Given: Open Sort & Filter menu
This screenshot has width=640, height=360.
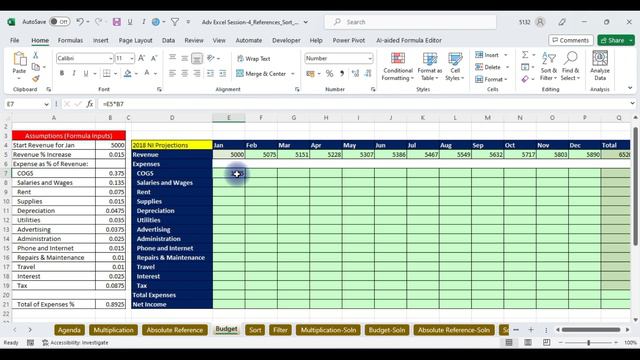Looking at the screenshot, I should point(549,66).
